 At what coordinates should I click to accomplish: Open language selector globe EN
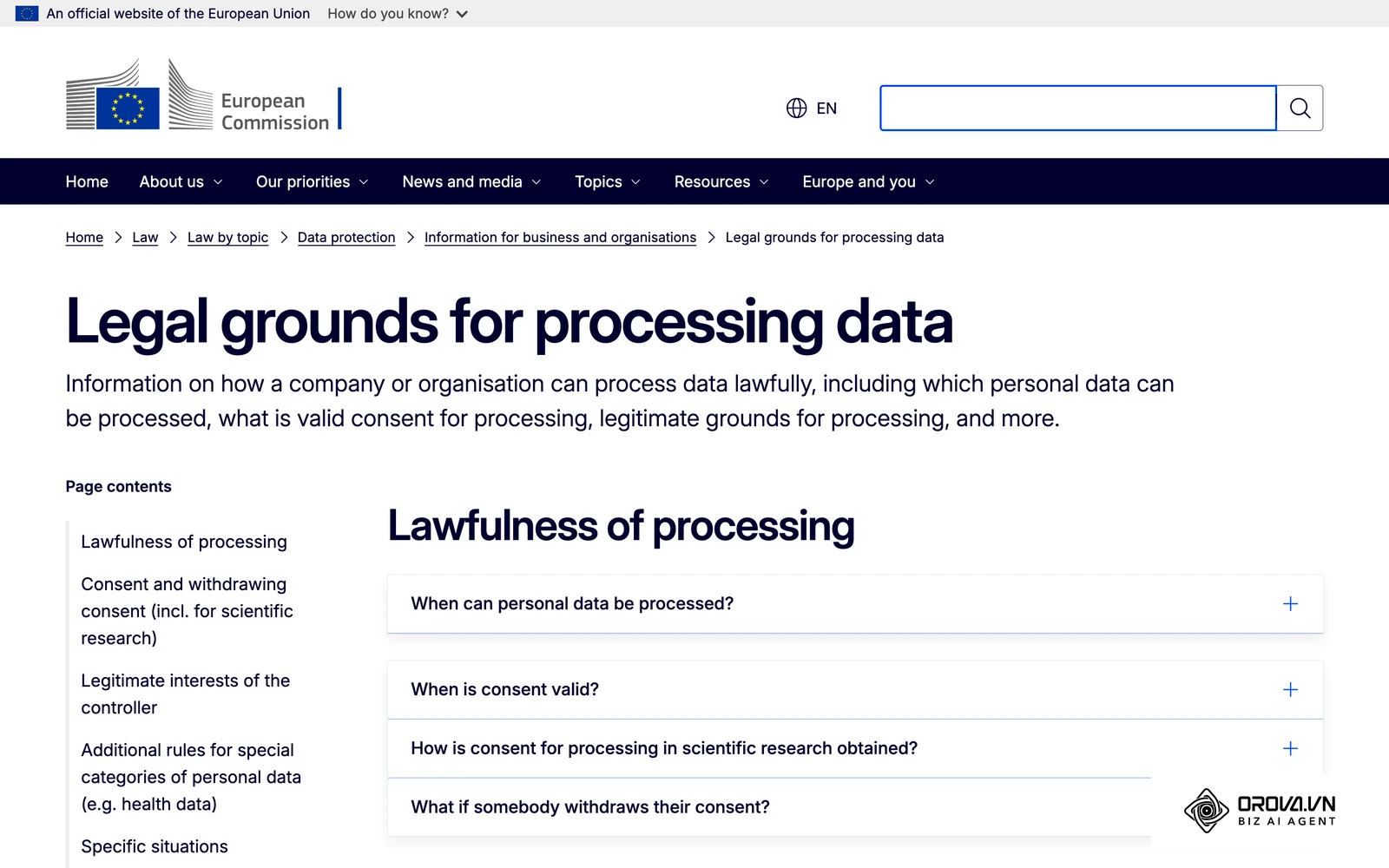(812, 108)
